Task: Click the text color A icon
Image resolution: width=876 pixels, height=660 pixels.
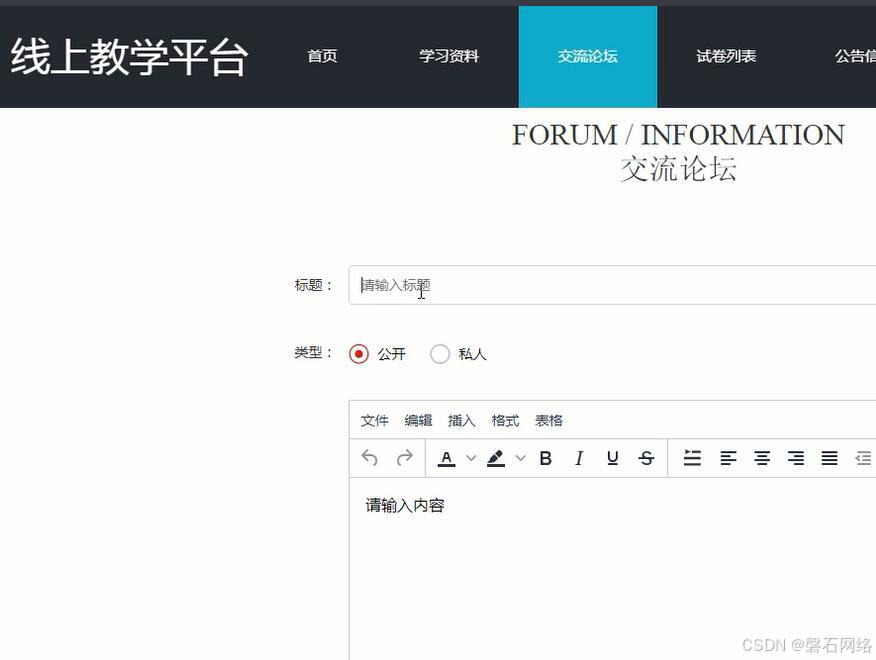Action: pyautogui.click(x=446, y=458)
